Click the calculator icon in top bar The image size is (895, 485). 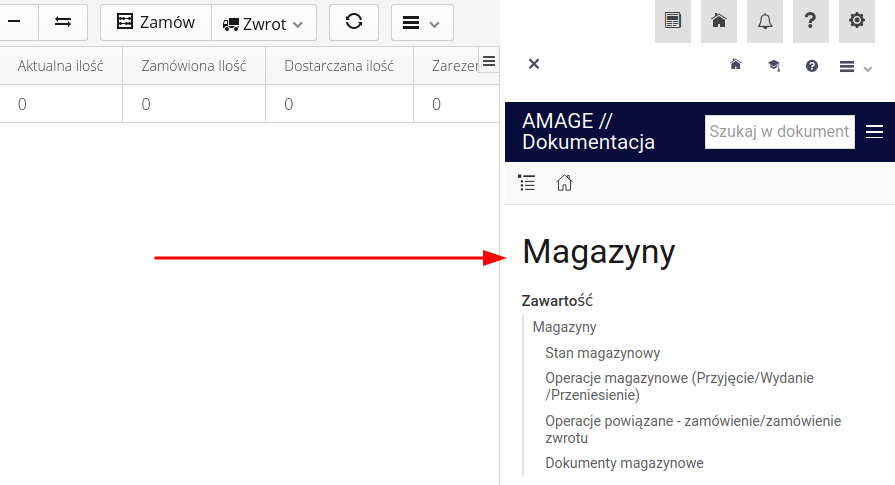(673, 21)
